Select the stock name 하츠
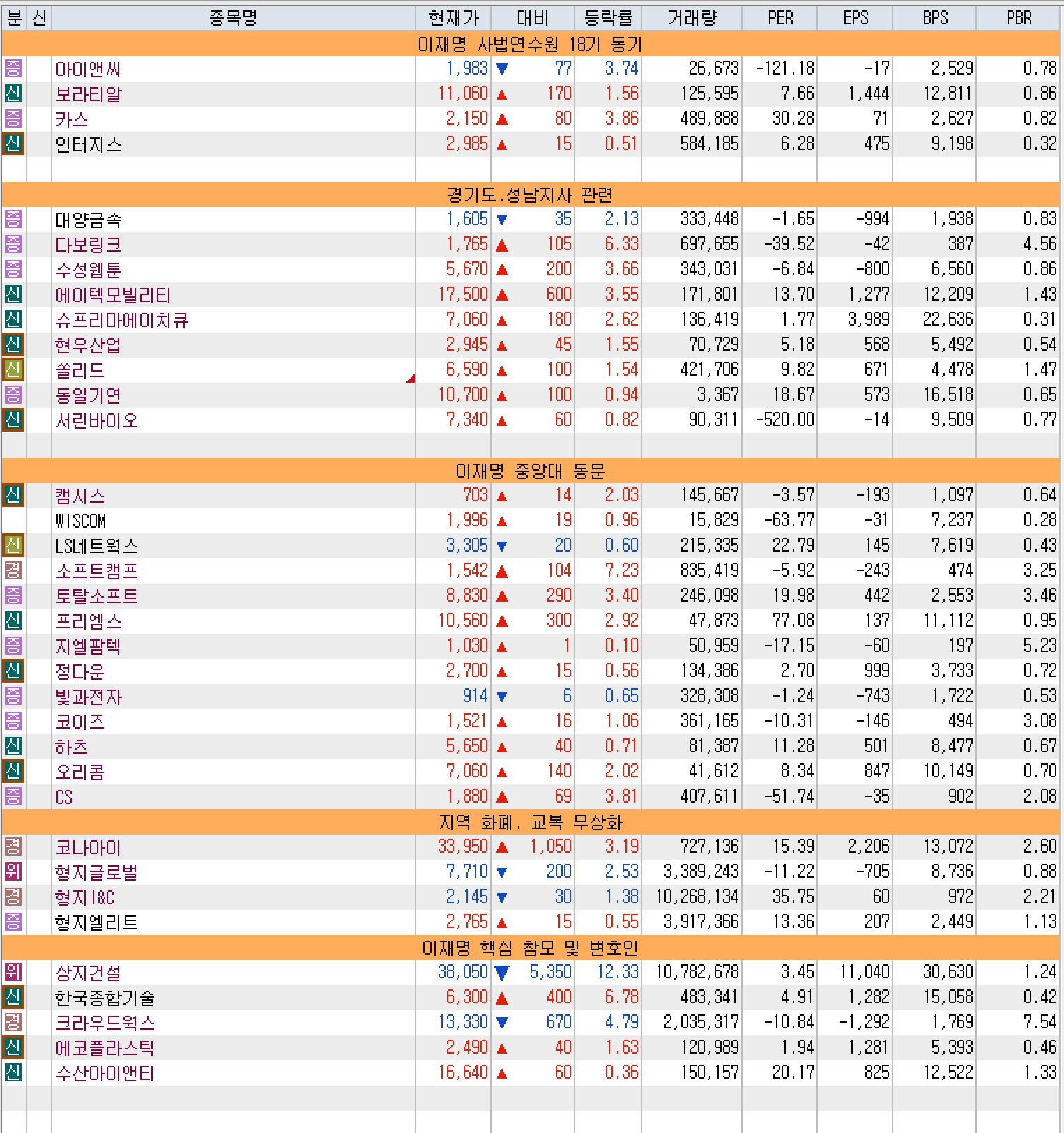Screen dimensions: 1064x1133 (x=71, y=747)
